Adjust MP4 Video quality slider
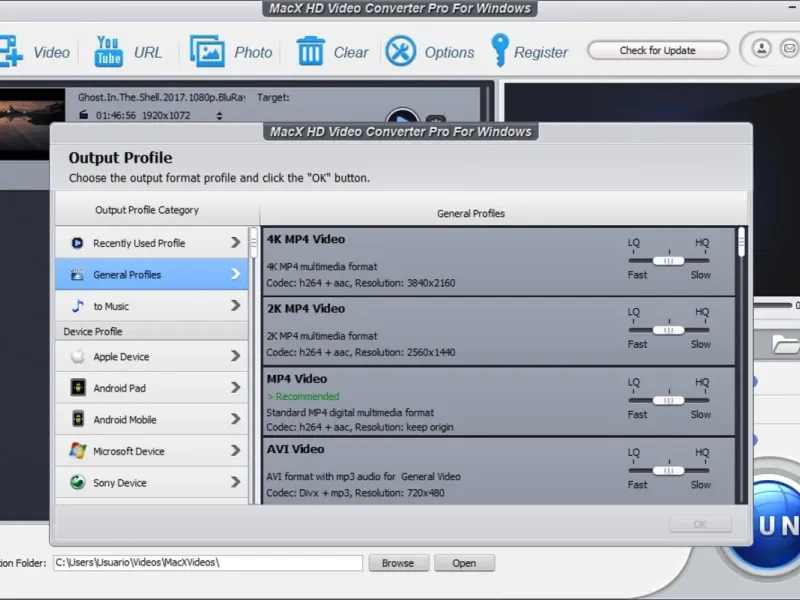Image resolution: width=800 pixels, height=600 pixels. coord(668,401)
